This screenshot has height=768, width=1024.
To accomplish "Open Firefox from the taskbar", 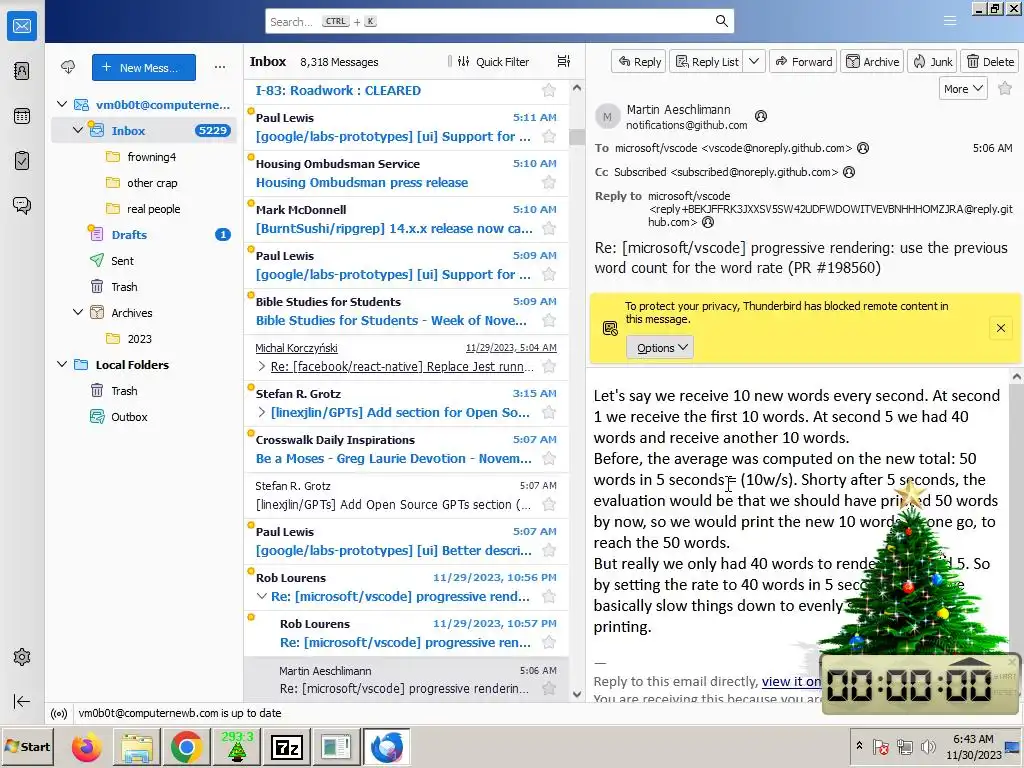I will pos(86,747).
